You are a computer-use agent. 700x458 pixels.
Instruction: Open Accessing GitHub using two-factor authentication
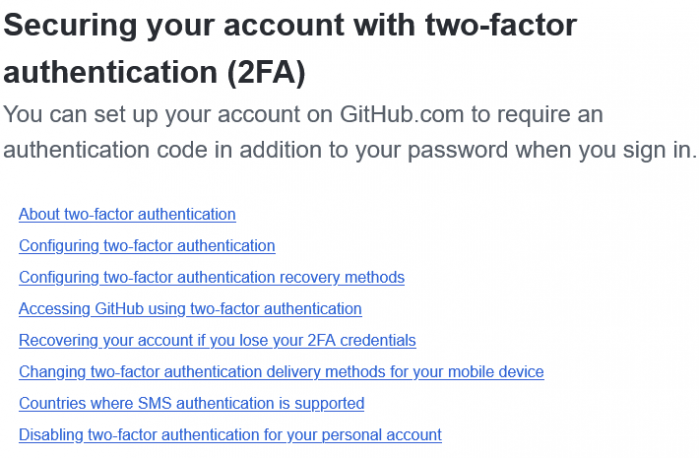[x=190, y=309]
